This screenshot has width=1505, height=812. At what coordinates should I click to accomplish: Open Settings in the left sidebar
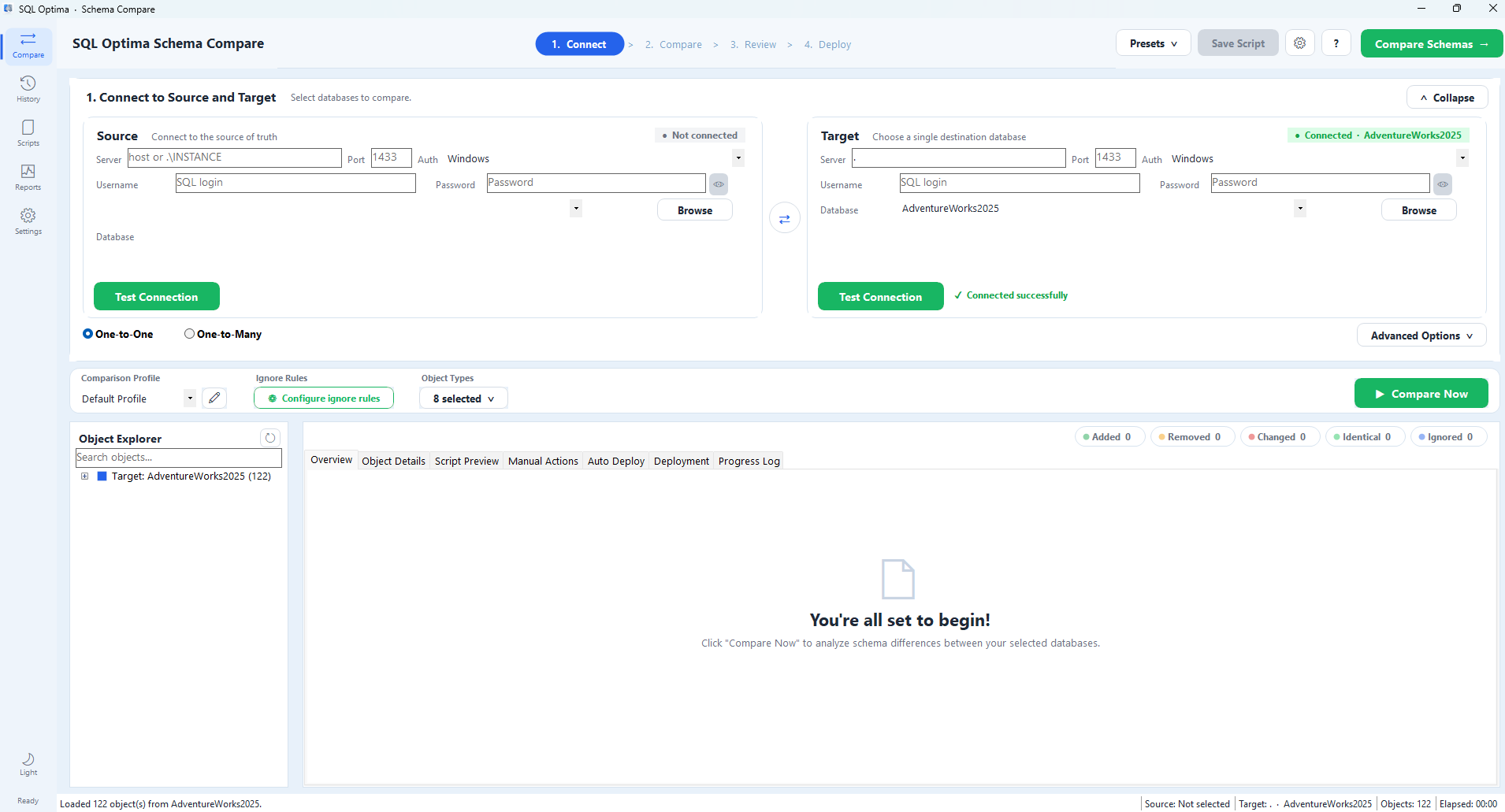pos(28,222)
